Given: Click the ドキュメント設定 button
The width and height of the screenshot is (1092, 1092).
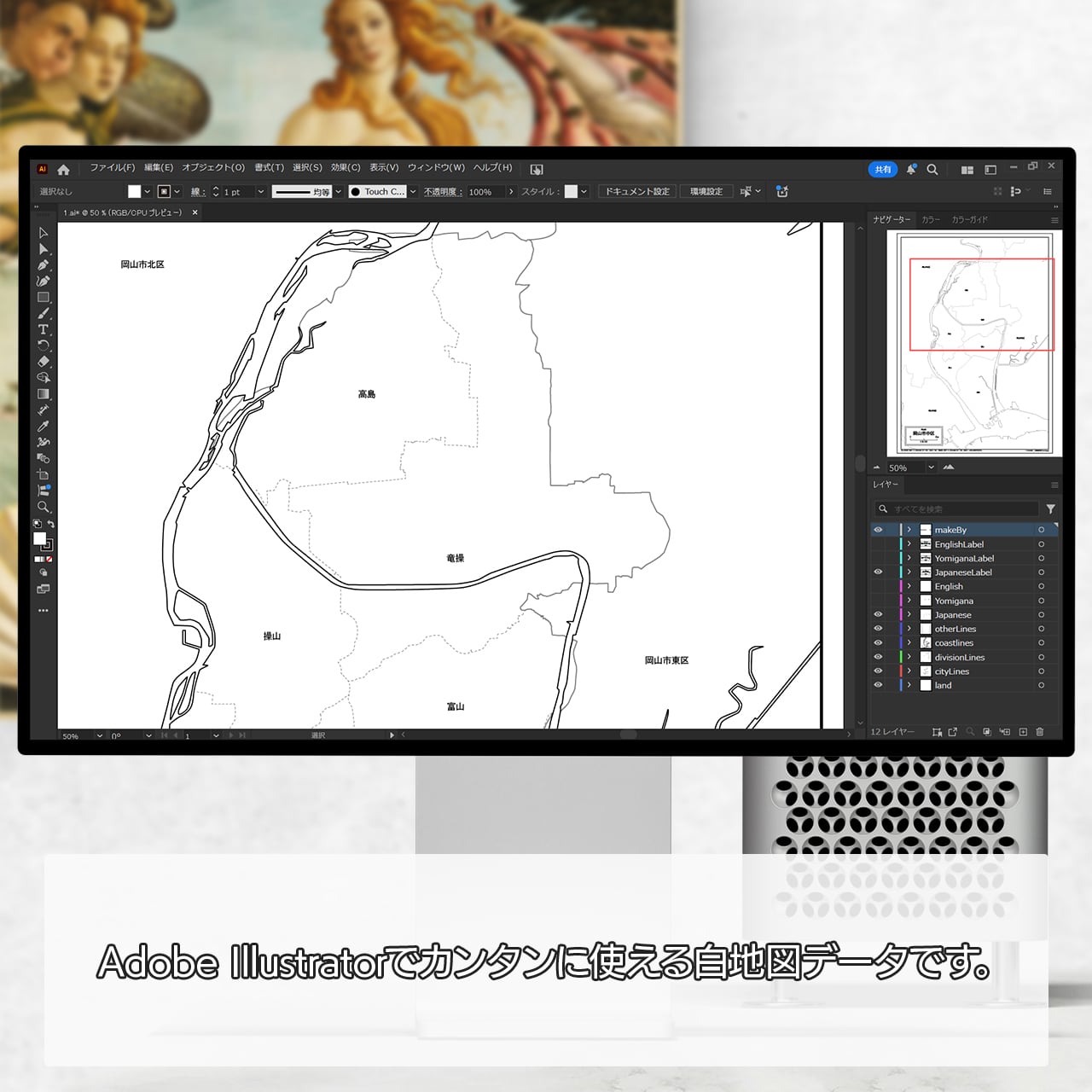Looking at the screenshot, I should [637, 192].
